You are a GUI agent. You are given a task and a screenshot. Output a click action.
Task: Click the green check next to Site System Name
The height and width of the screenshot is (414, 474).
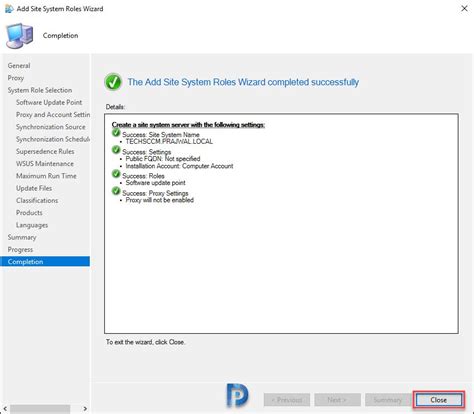pos(116,133)
